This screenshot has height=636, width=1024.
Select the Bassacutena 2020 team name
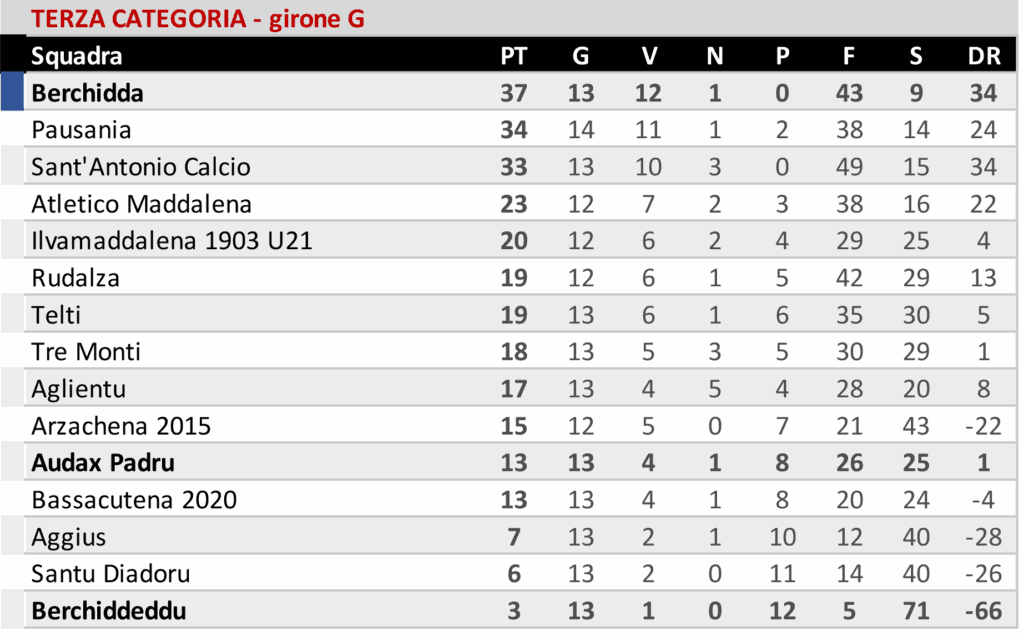pyautogui.click(x=134, y=500)
